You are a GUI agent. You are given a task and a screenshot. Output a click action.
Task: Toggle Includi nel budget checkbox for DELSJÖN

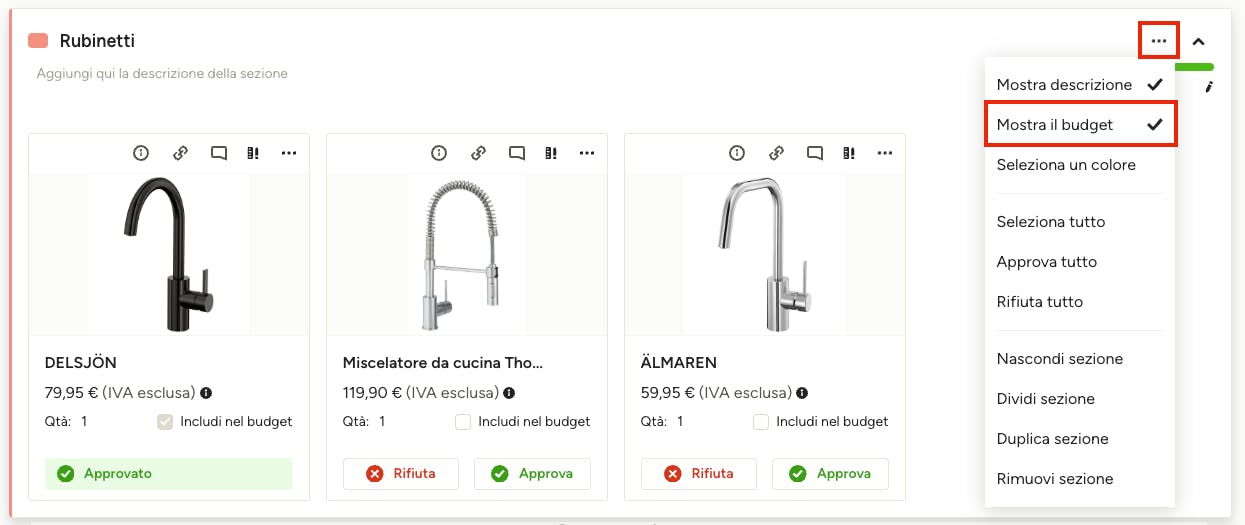[x=166, y=422]
